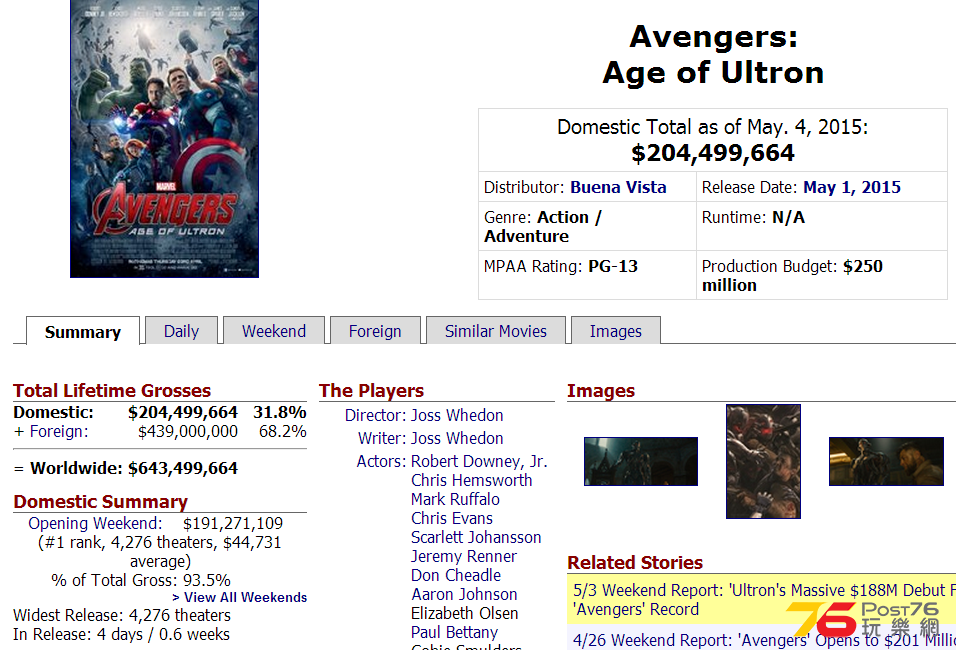The image size is (956, 650).
Task: Click the 68.2% foreign share value
Action: (283, 432)
